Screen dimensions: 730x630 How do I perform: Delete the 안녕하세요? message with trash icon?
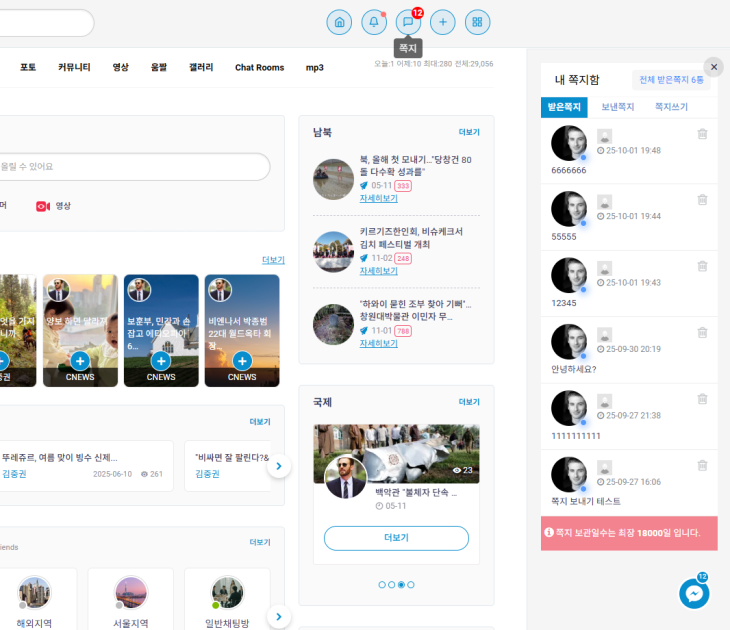click(x=702, y=333)
